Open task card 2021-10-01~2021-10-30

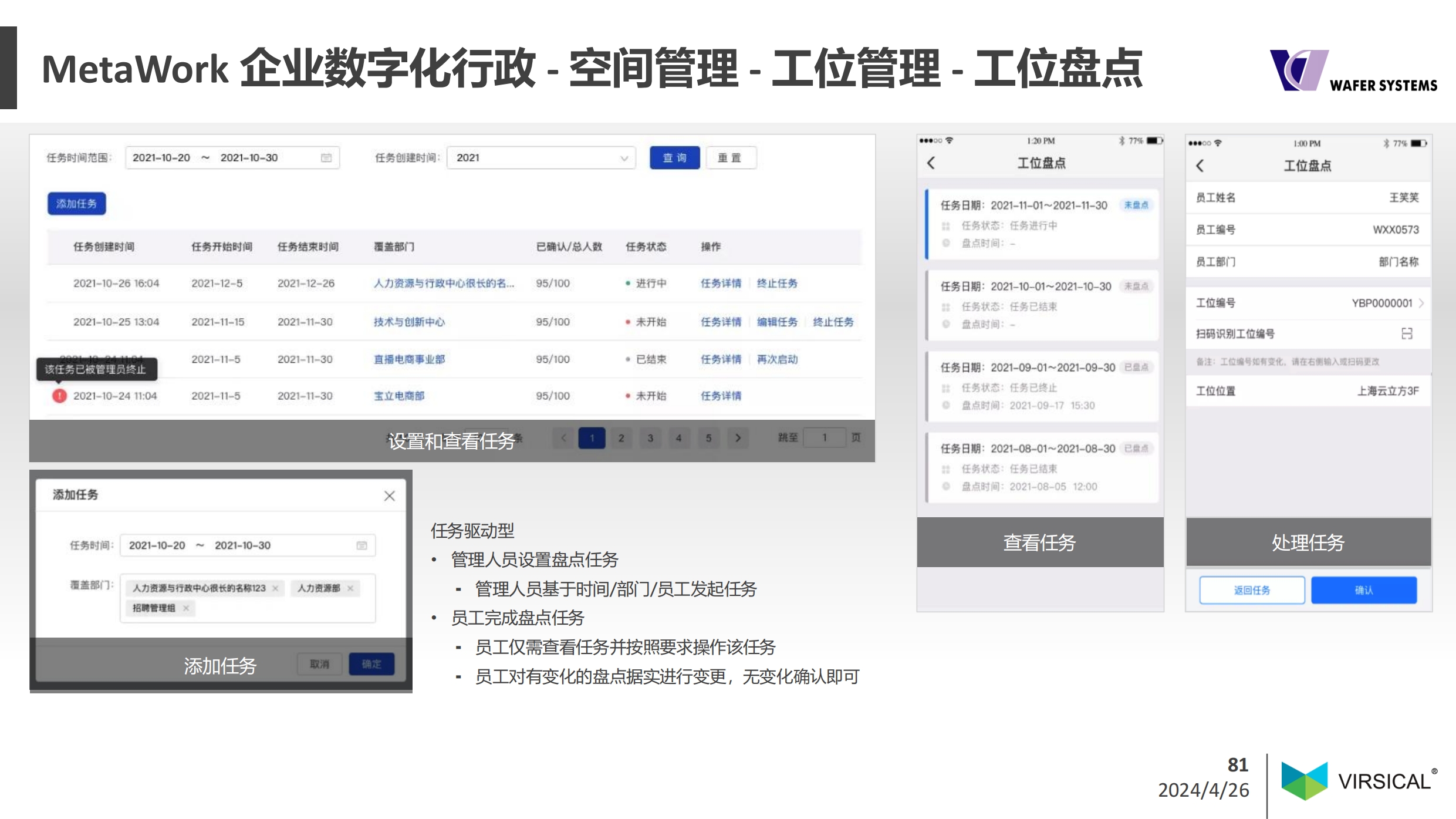[1042, 305]
